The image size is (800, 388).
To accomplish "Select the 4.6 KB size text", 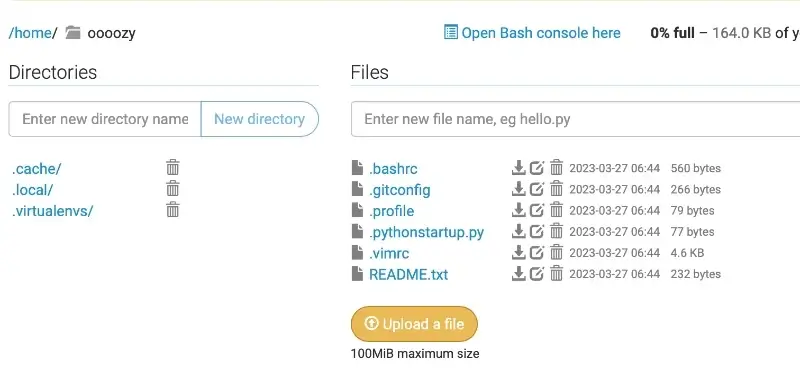I will [x=687, y=253].
